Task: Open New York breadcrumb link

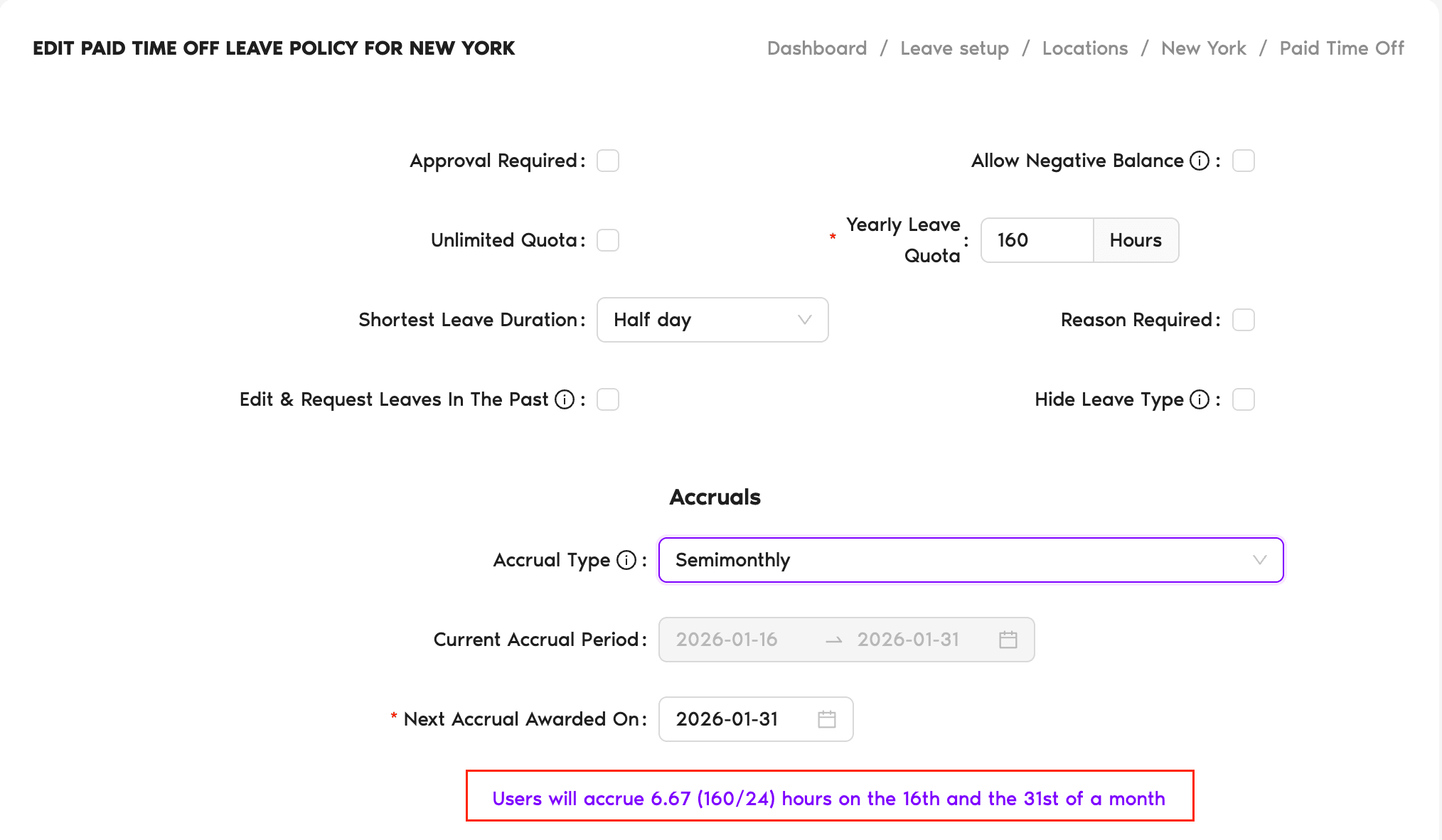Action: (1204, 48)
